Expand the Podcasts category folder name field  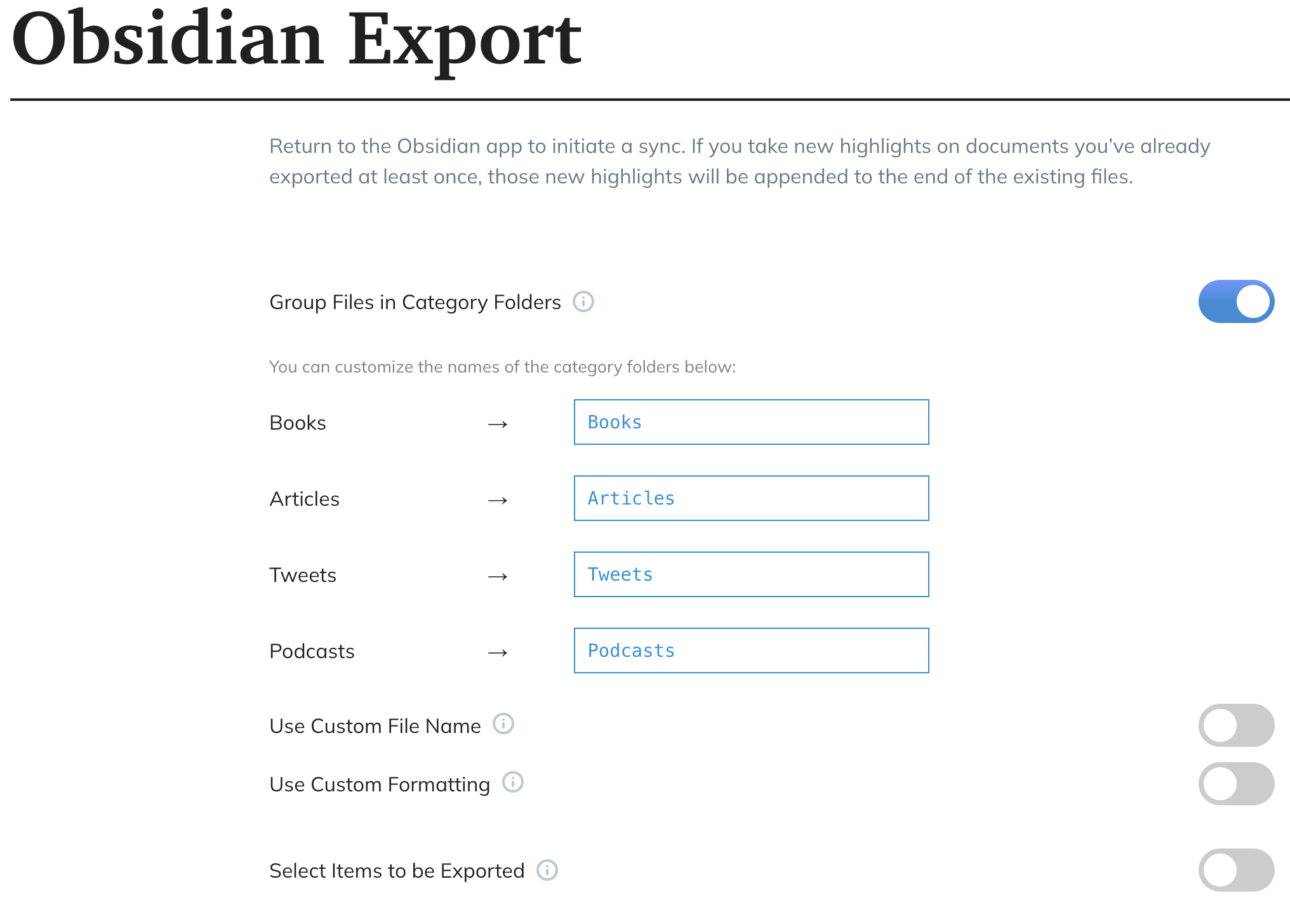pyautogui.click(x=750, y=650)
